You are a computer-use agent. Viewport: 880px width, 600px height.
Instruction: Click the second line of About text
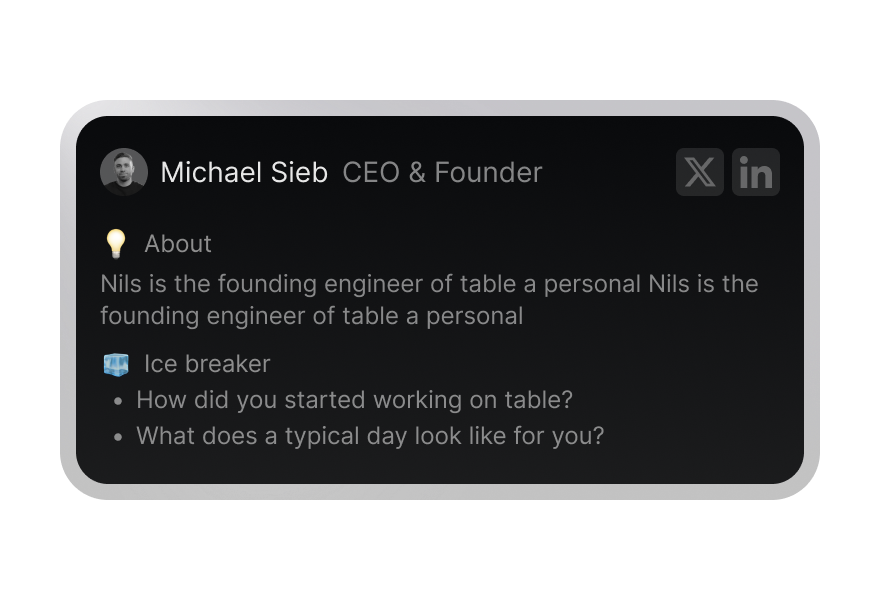(x=311, y=316)
